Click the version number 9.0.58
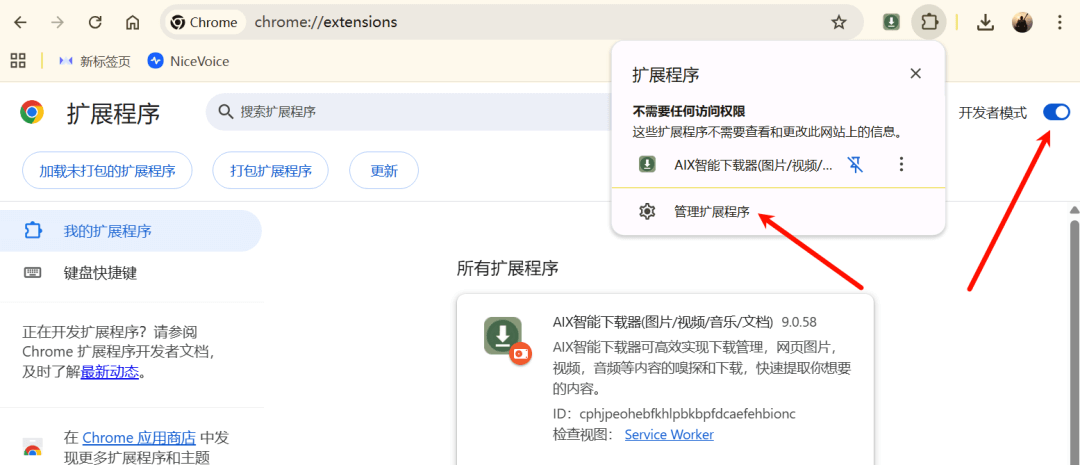Image resolution: width=1080 pixels, height=465 pixels. click(x=800, y=322)
